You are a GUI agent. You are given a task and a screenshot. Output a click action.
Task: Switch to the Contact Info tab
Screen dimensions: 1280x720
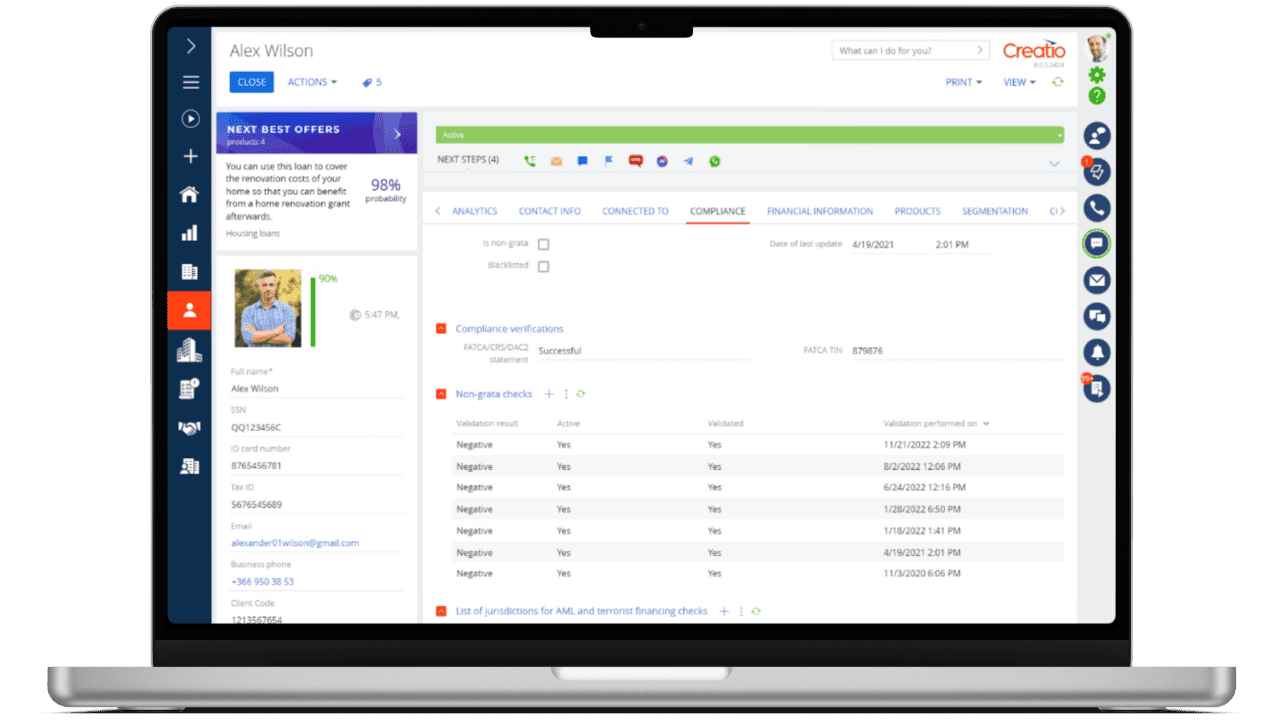549,211
